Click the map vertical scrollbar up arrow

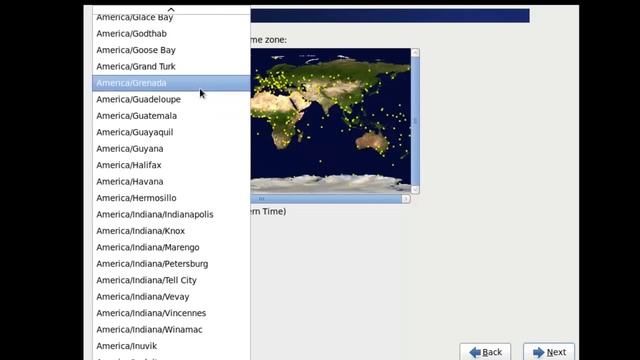(x=415, y=53)
